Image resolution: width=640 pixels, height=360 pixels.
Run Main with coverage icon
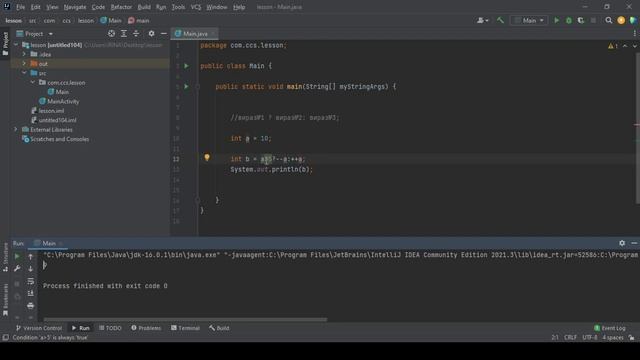point(580,20)
